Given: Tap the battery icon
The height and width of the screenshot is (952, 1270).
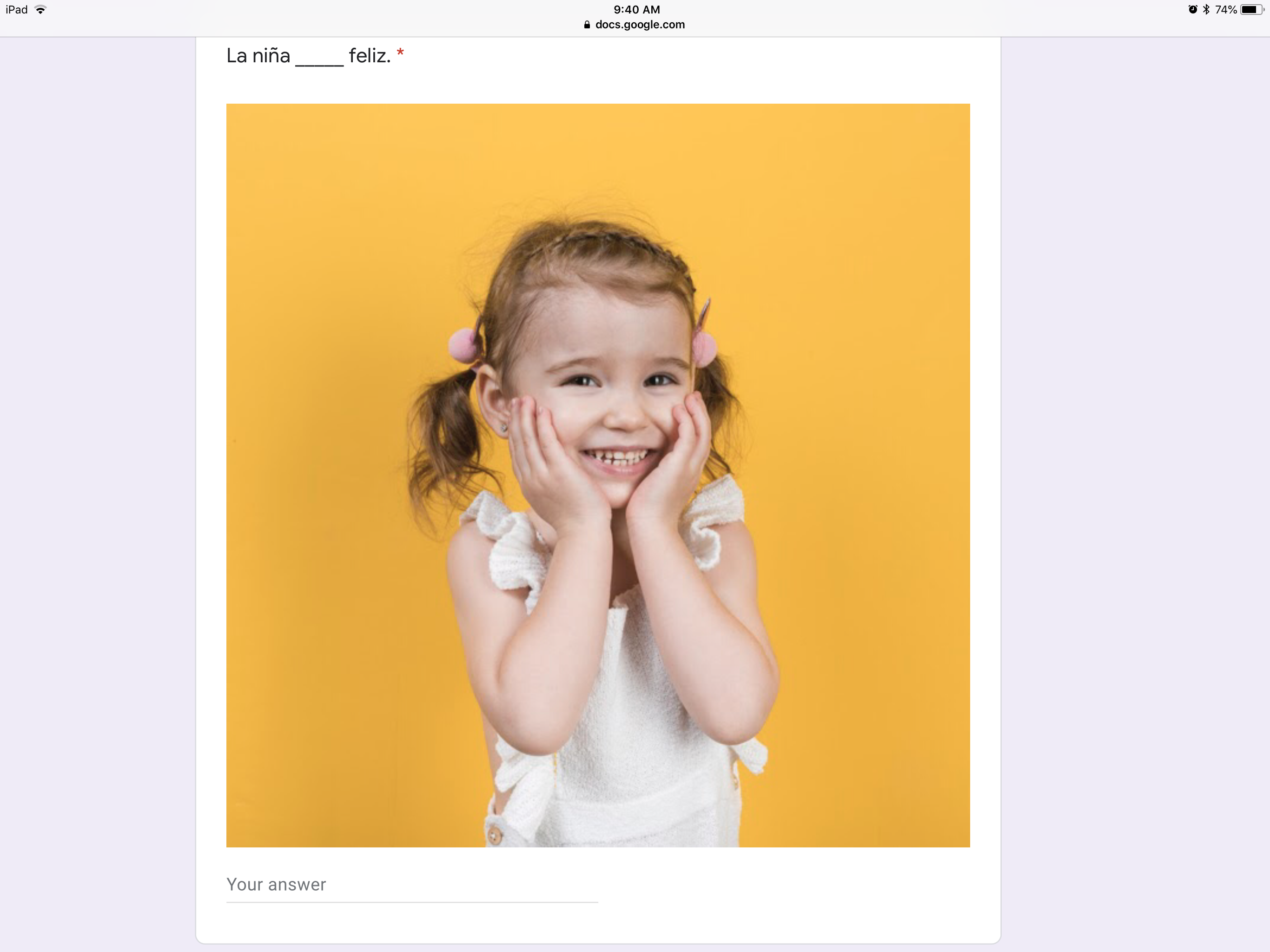Looking at the screenshot, I should (1251, 9).
